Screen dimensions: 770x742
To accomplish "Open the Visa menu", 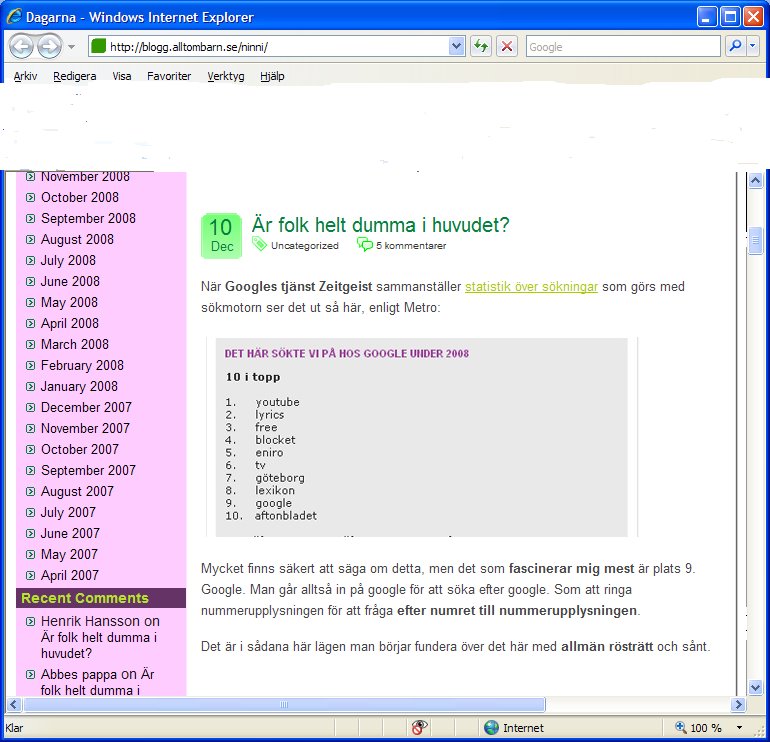I will (122, 76).
